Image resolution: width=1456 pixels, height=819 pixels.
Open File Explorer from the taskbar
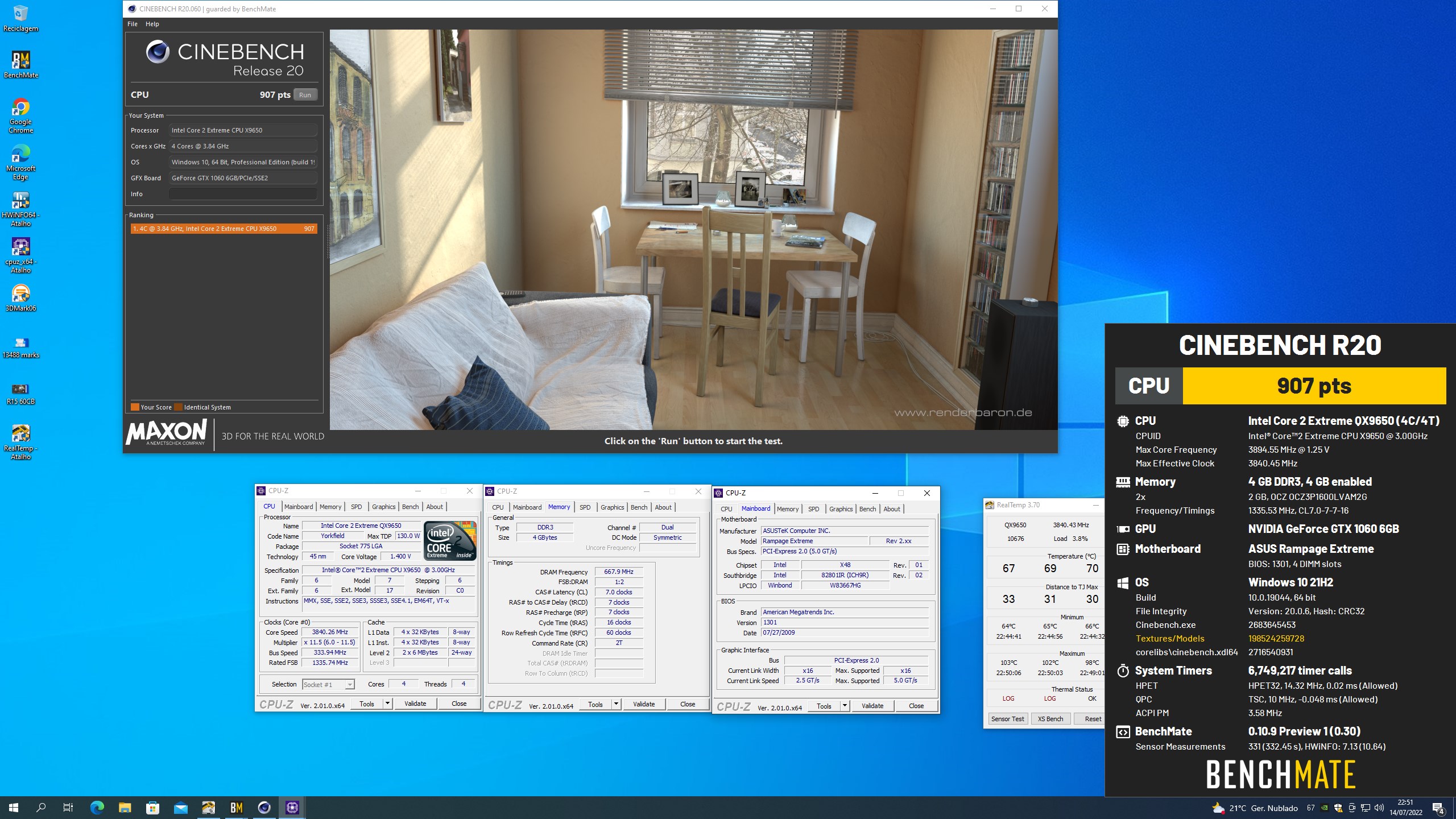pyautogui.click(x=125, y=808)
